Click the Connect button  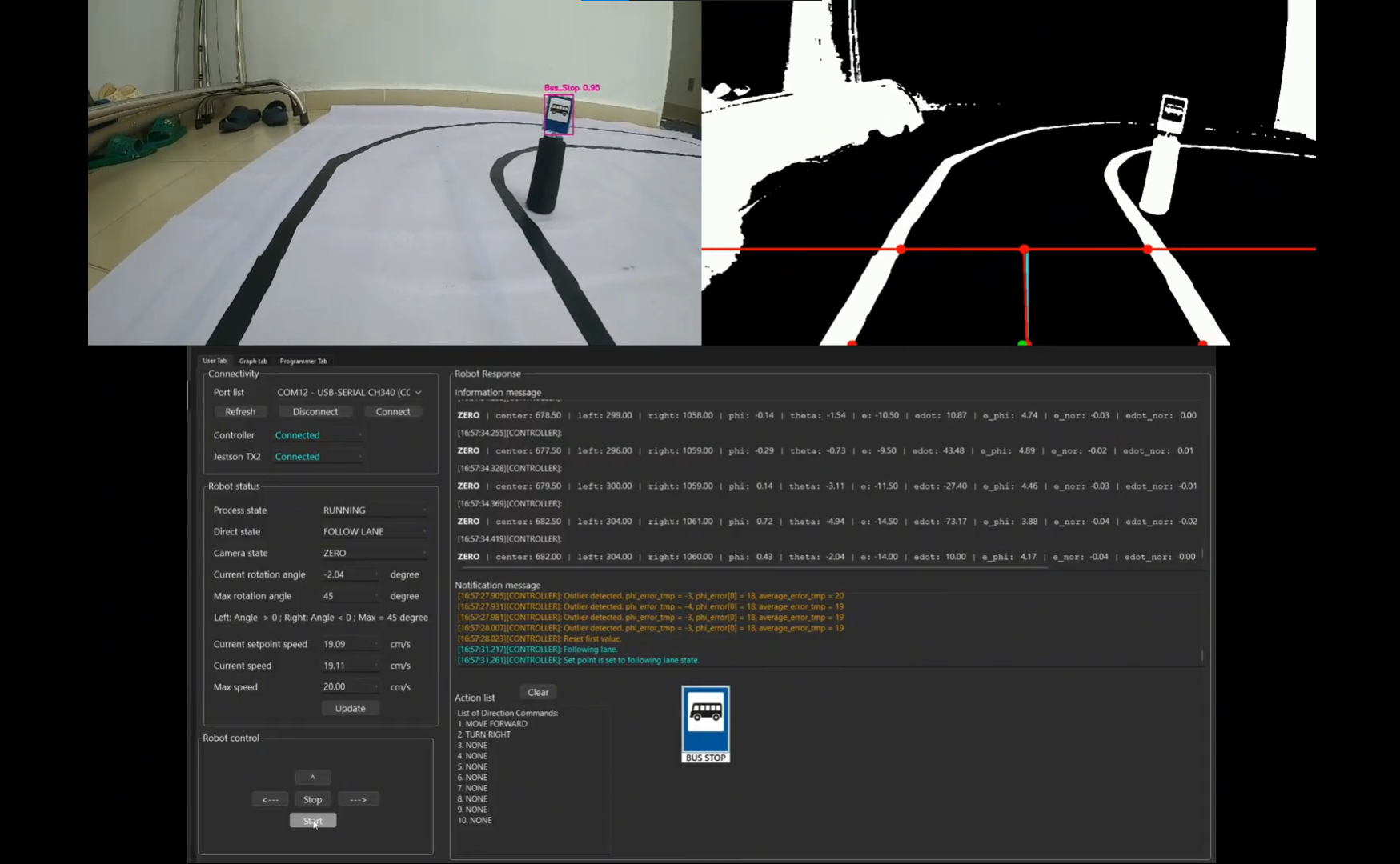(x=393, y=412)
